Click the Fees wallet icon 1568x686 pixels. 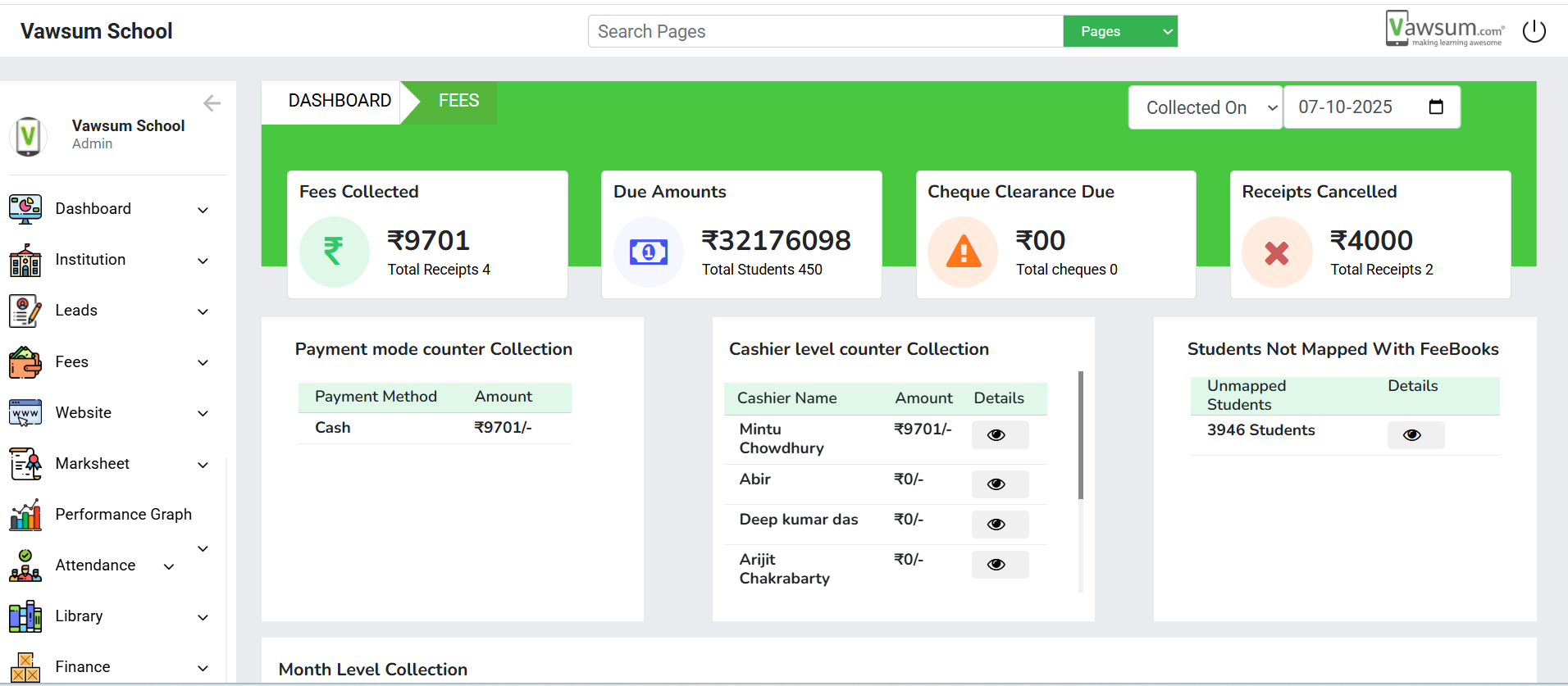[x=25, y=362]
